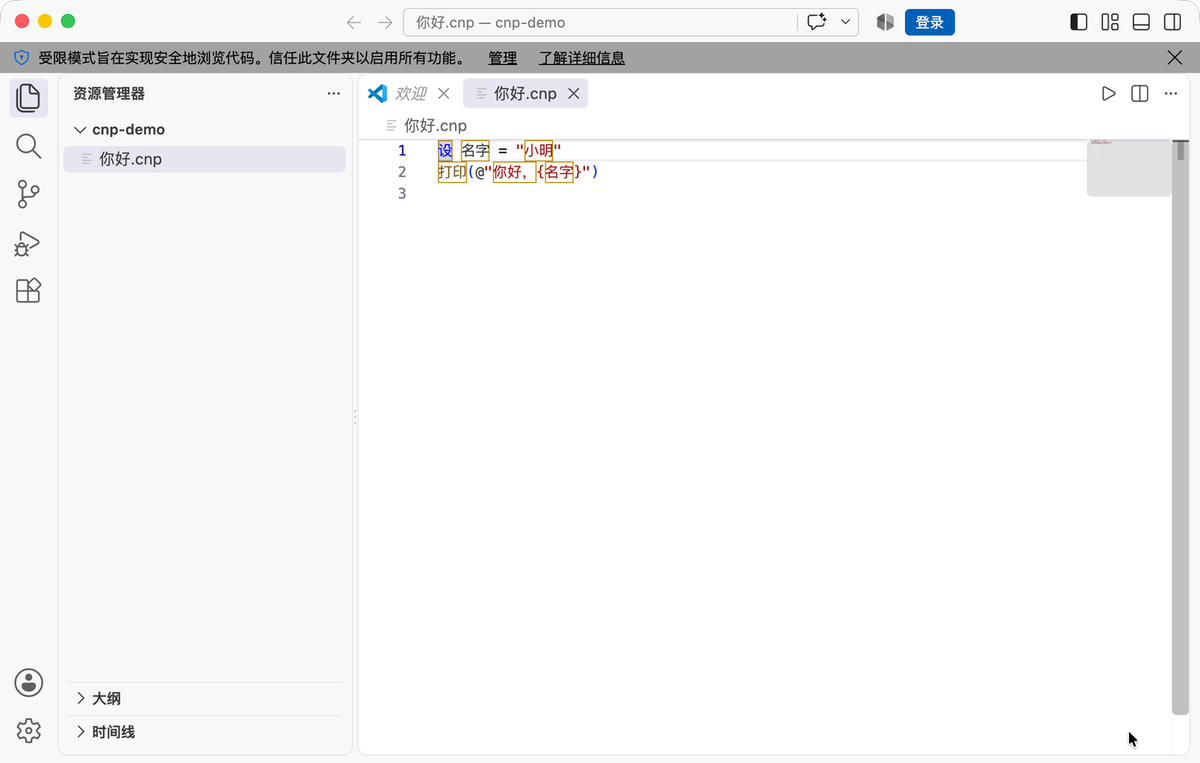Split the editor to the right
This screenshot has height=763, width=1200.
coord(1139,93)
